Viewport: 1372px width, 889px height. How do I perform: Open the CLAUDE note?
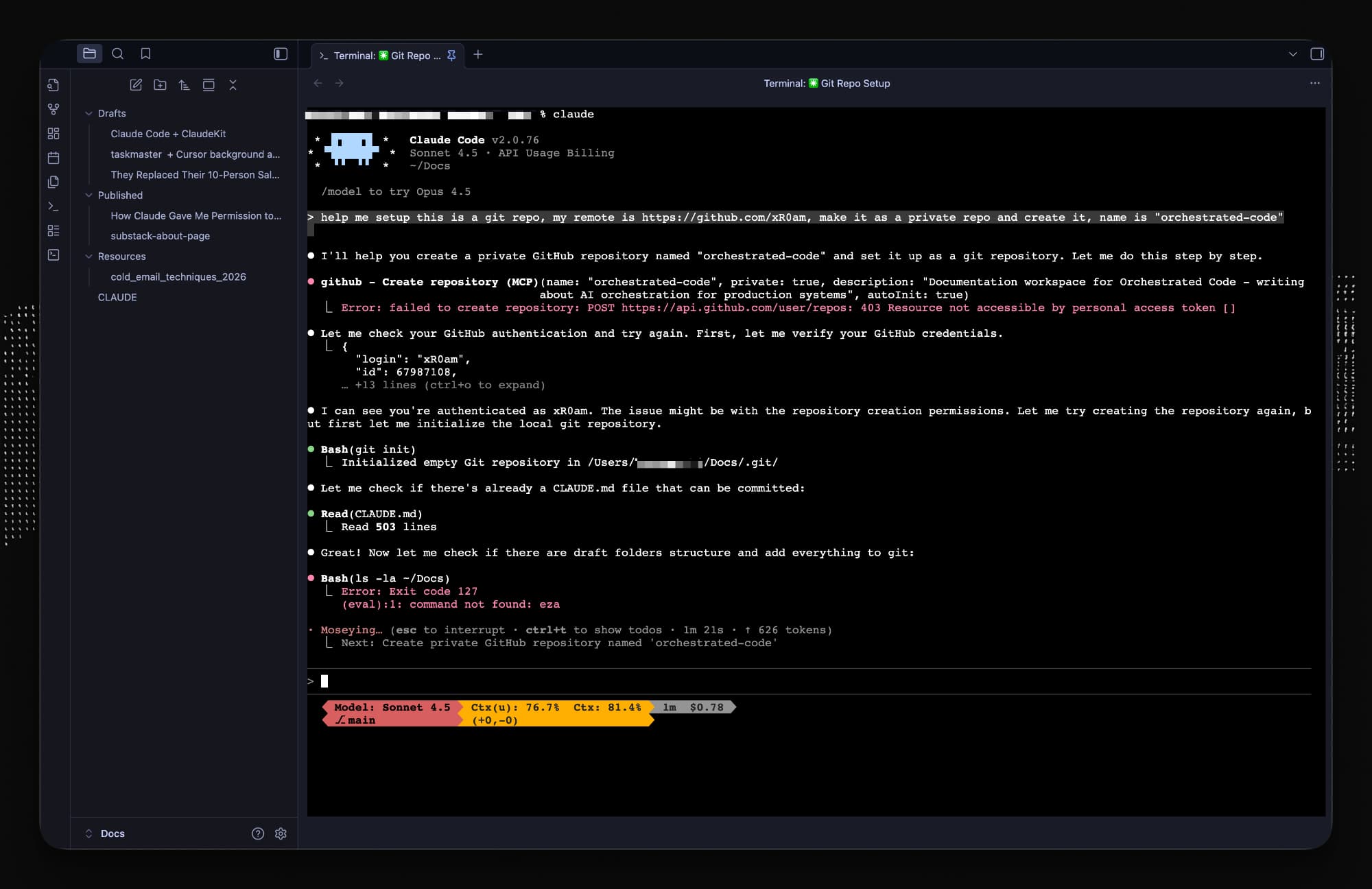[117, 297]
